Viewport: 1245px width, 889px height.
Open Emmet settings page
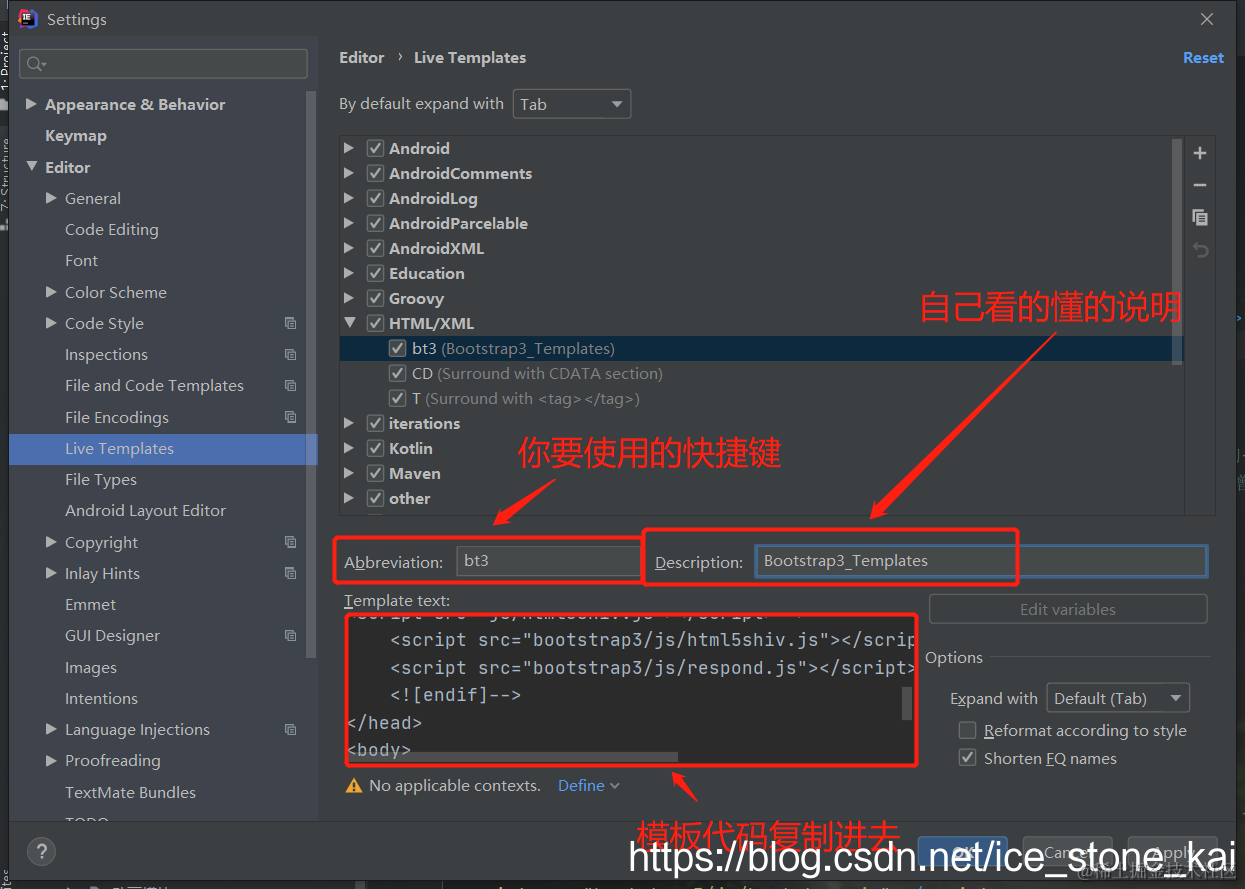coord(91,604)
